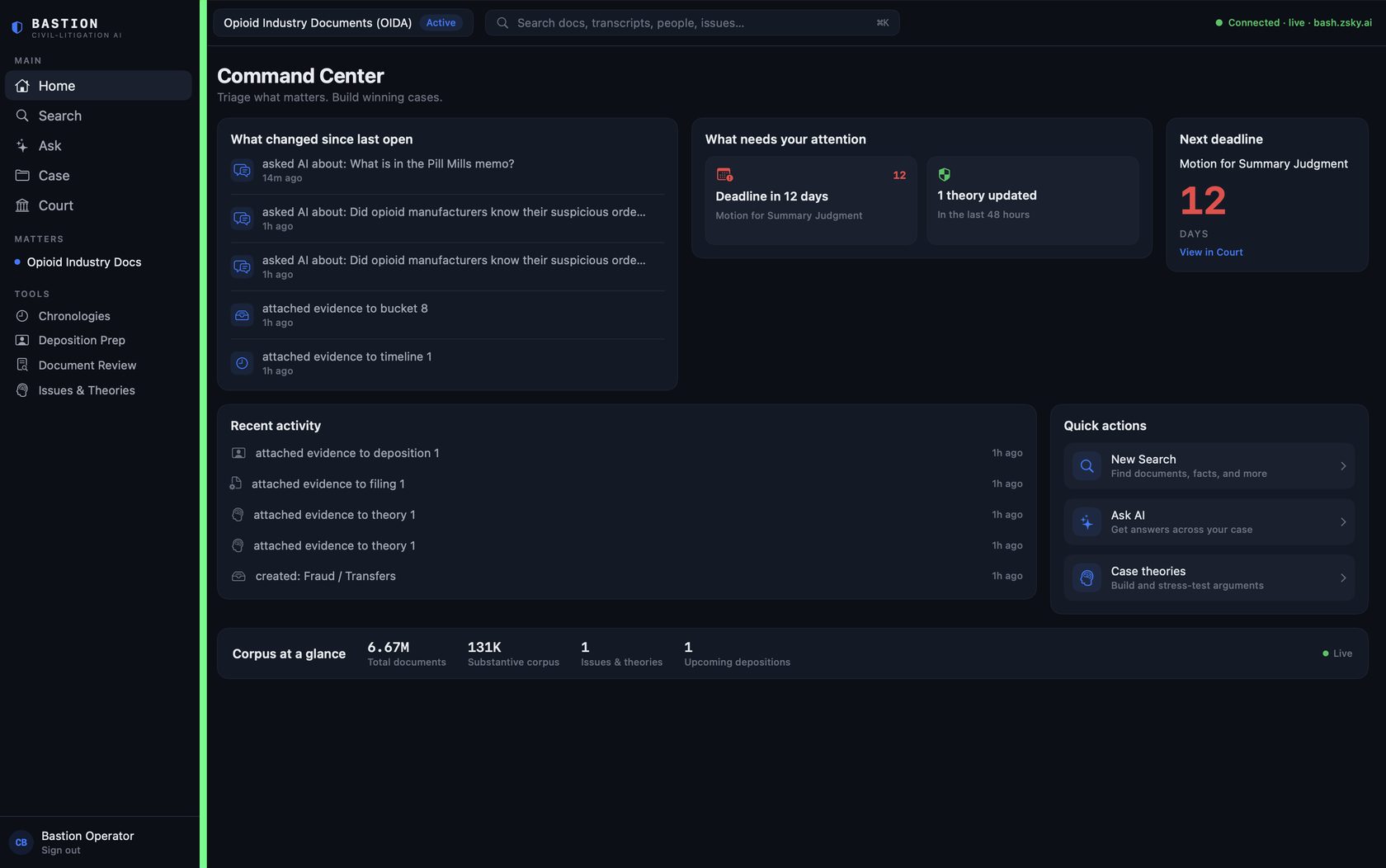Click the Live indicator in corpus bar
1386x868 pixels.
(1337, 653)
